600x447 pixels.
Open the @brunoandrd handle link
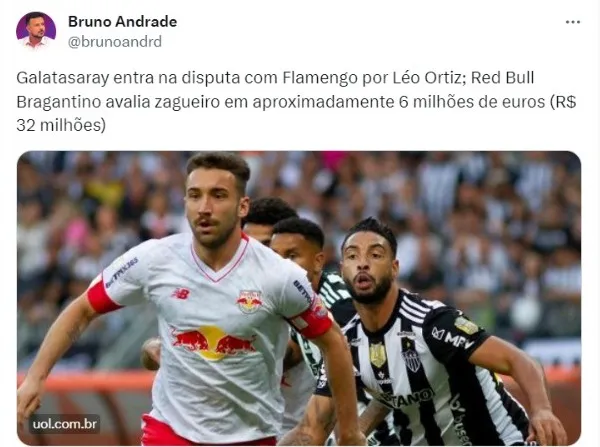(115, 41)
